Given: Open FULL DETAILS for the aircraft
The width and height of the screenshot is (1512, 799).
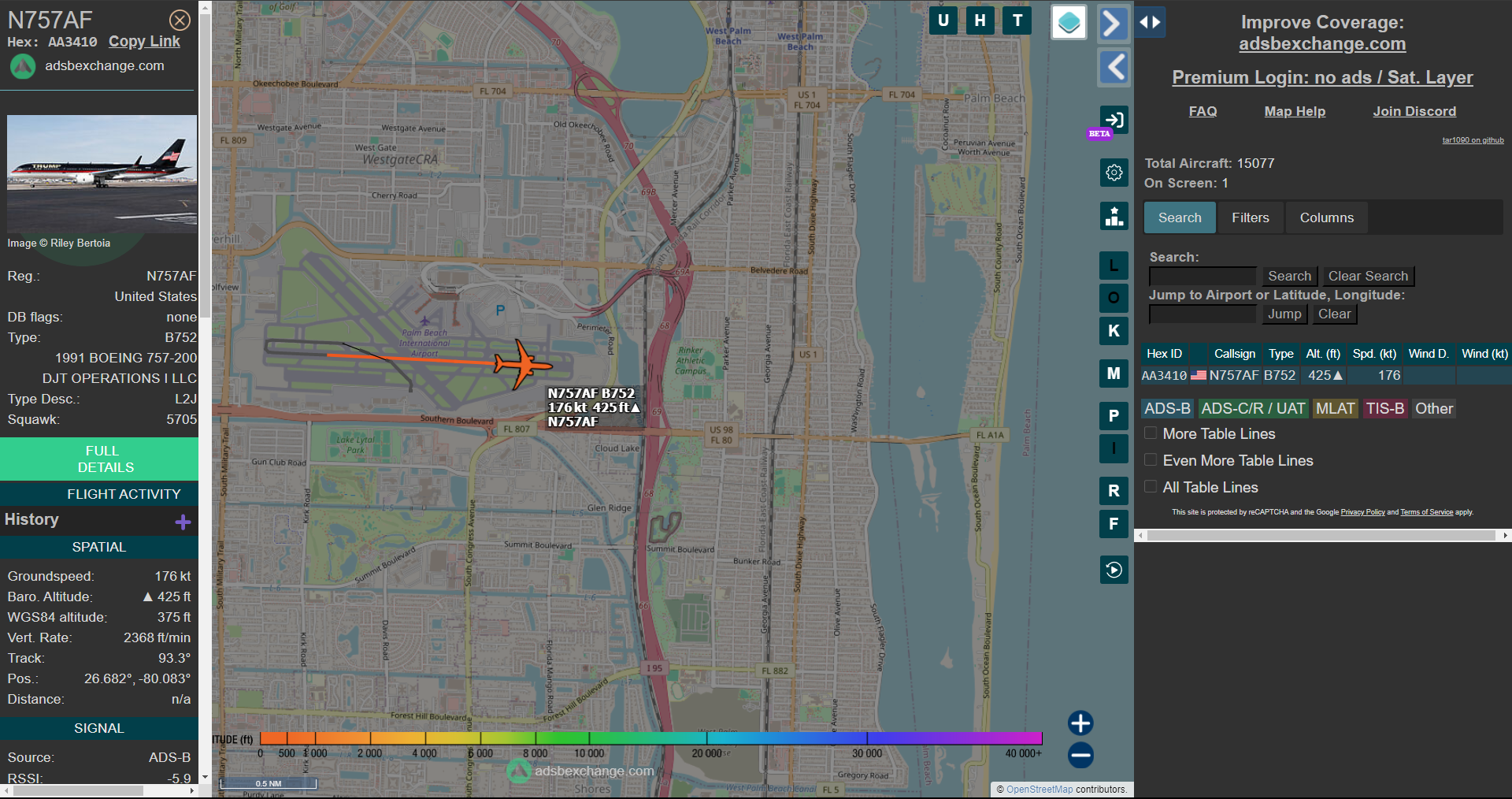Looking at the screenshot, I should 99,459.
